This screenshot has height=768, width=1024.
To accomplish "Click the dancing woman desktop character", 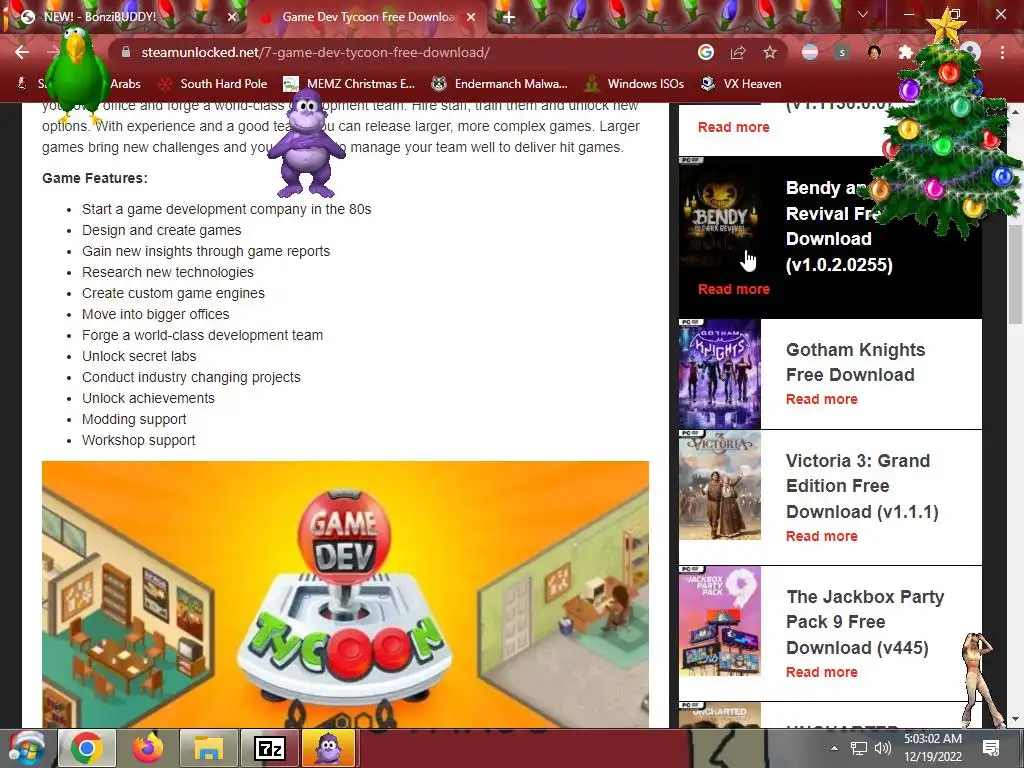I will click(981, 679).
